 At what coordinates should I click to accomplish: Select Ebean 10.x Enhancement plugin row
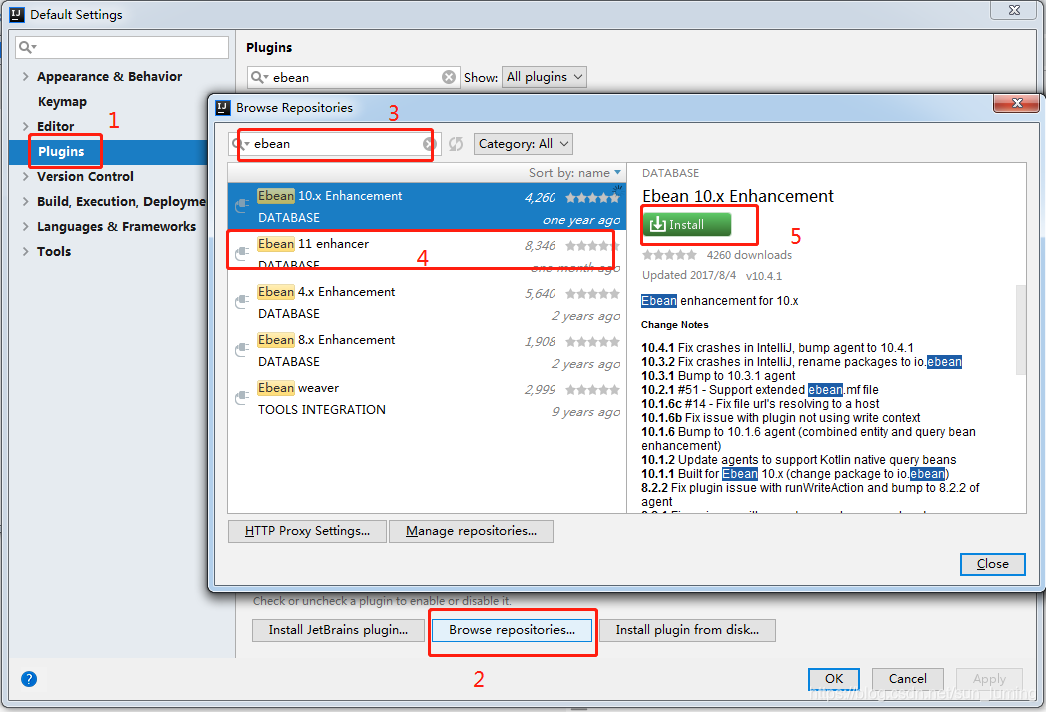[x=427, y=206]
